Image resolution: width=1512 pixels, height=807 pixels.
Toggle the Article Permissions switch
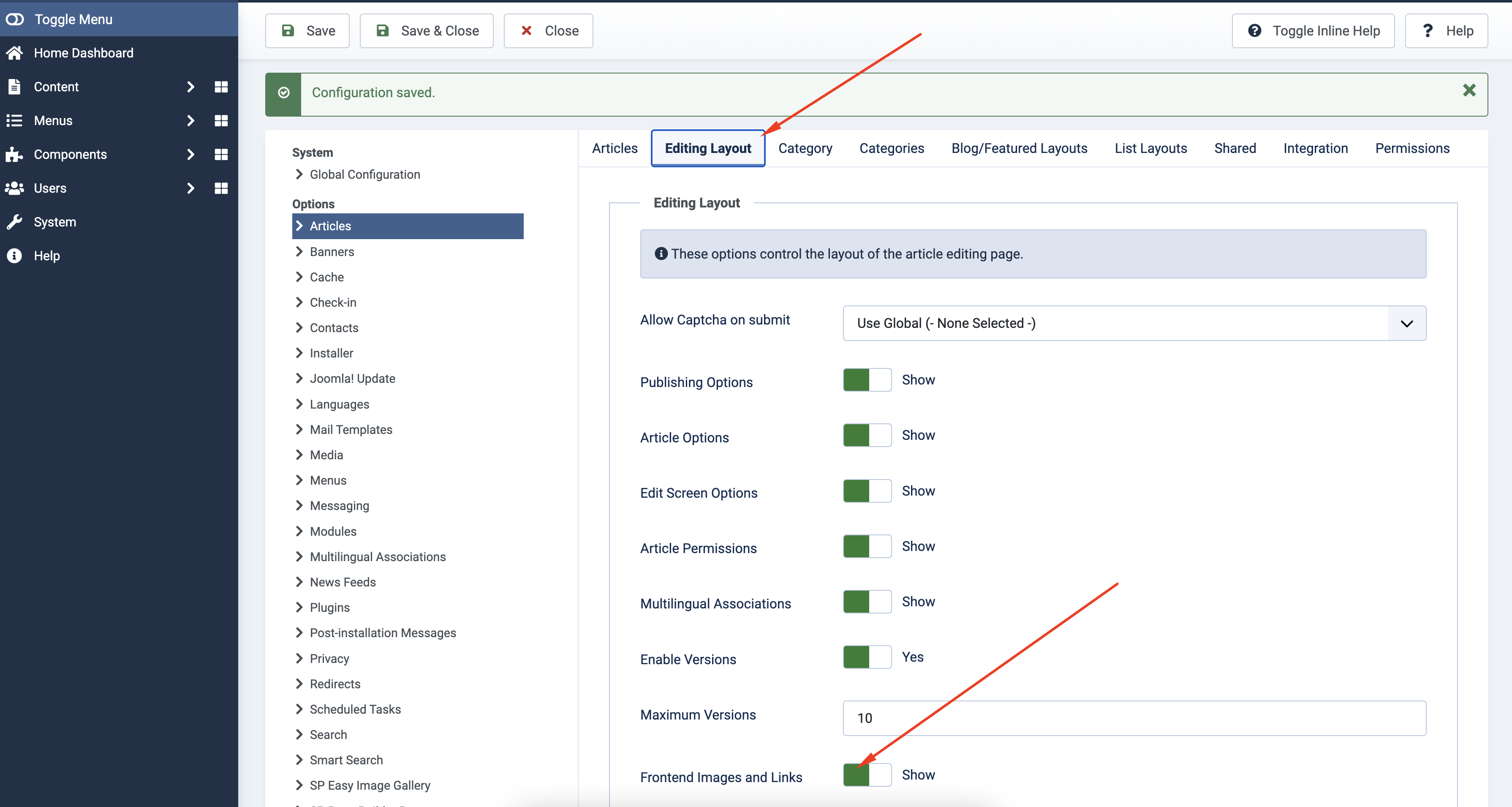click(x=867, y=546)
